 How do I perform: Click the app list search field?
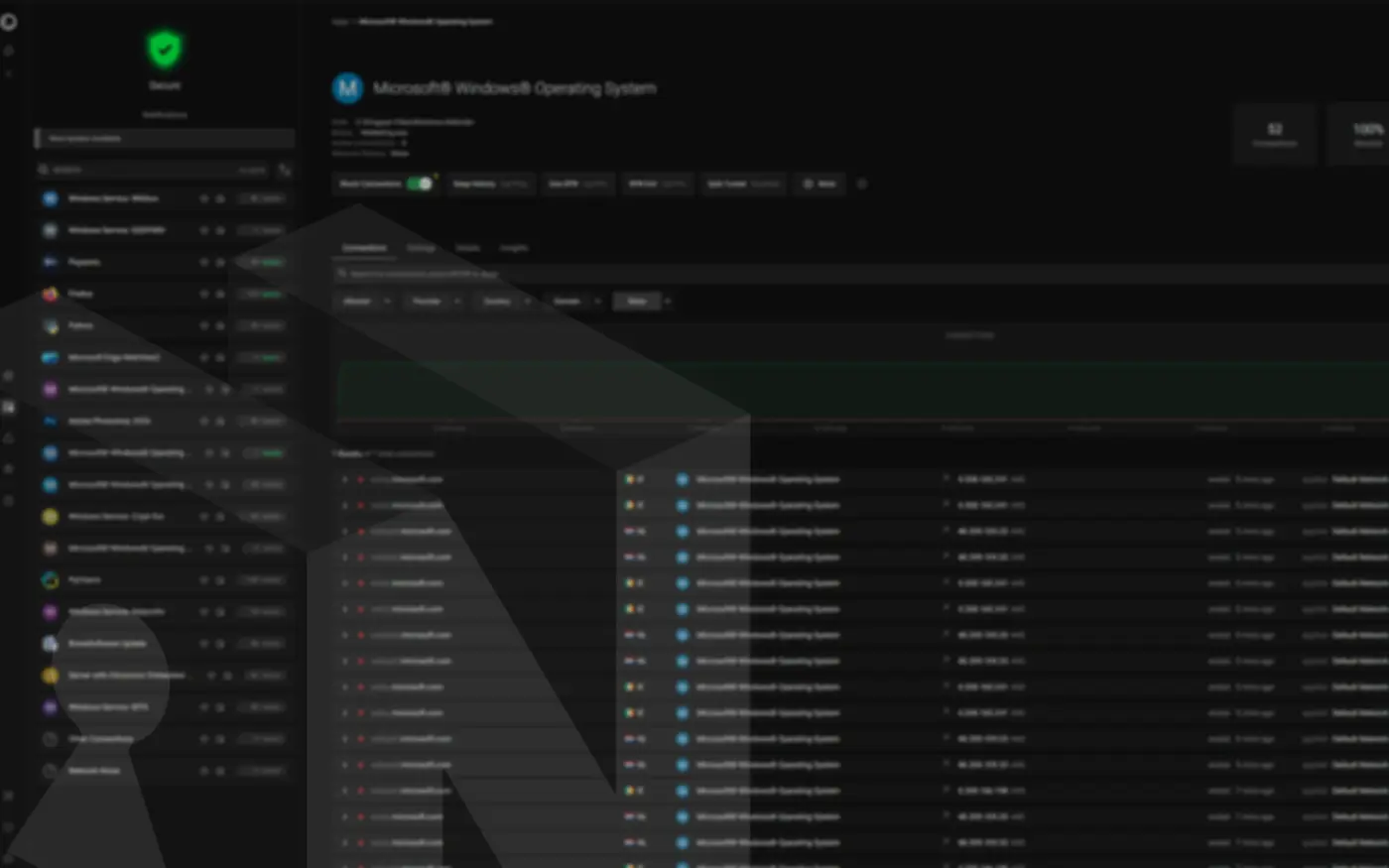click(x=153, y=170)
